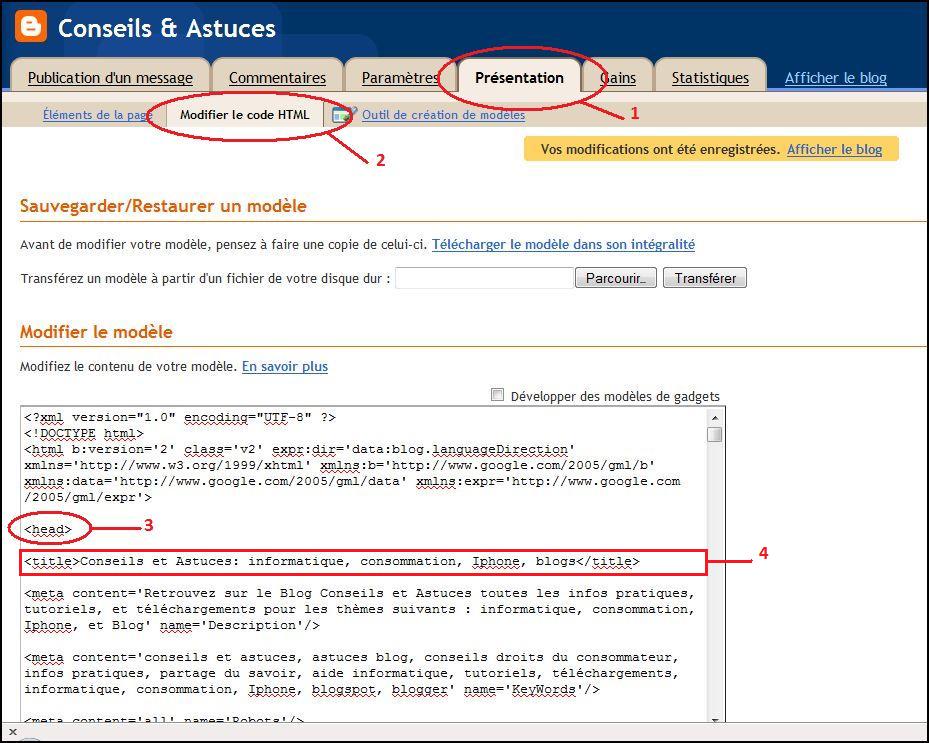This screenshot has height=743, width=929.
Task: Open the Statistiques tab
Action: [710, 78]
